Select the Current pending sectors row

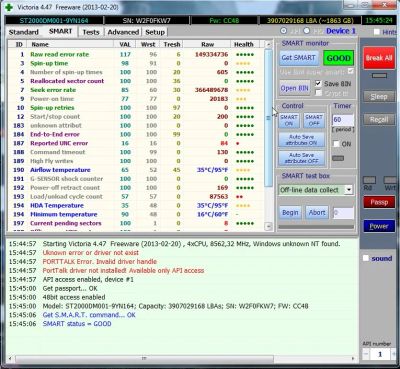pos(136,223)
